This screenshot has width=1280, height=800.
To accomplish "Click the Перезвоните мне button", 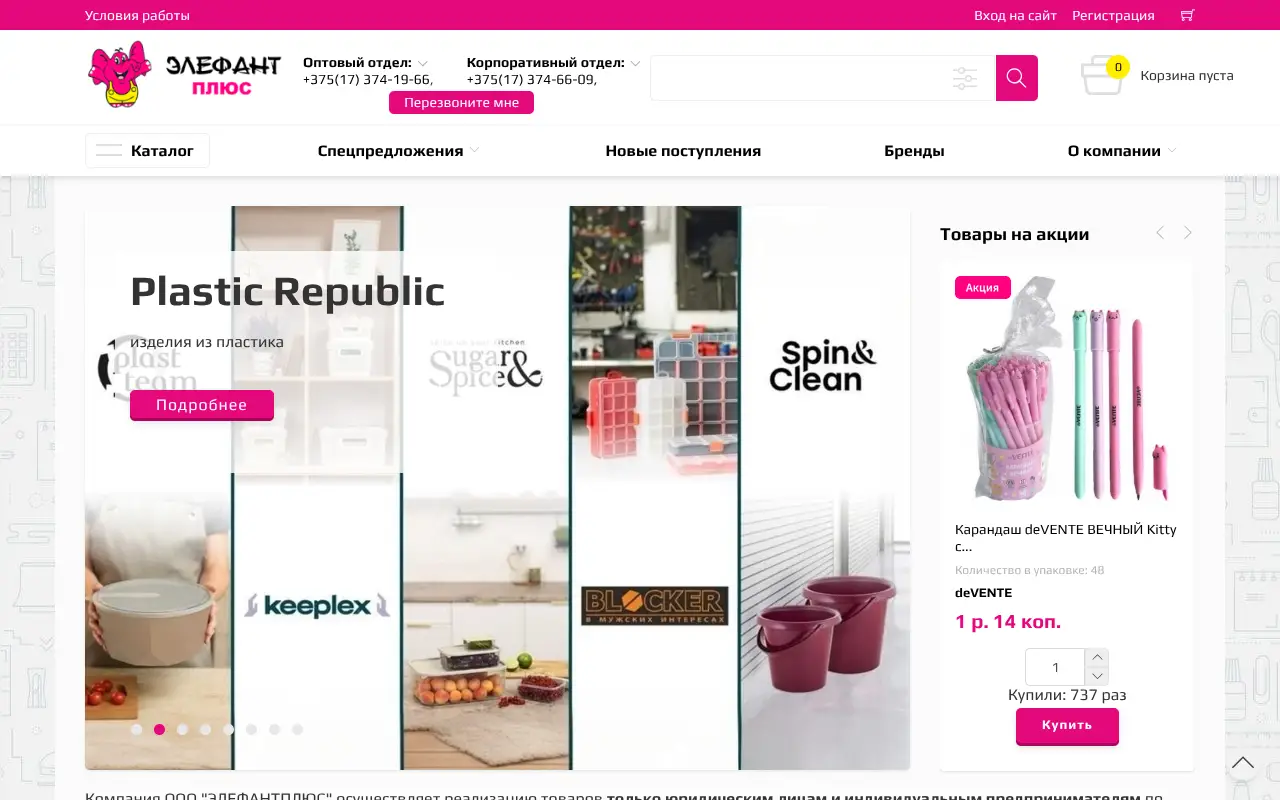I will coord(461,102).
